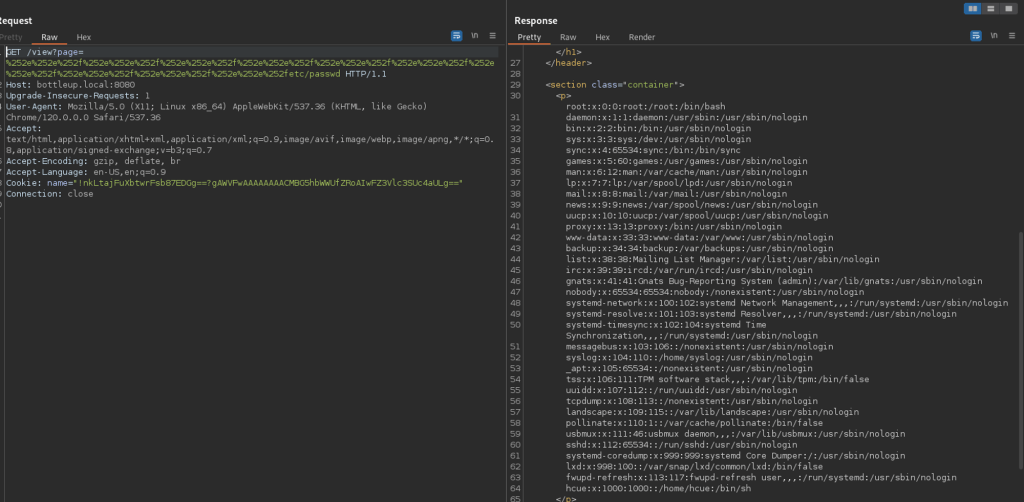1024x502 pixels.
Task: Open the Response Pretty tab
Action: [x=529, y=37]
